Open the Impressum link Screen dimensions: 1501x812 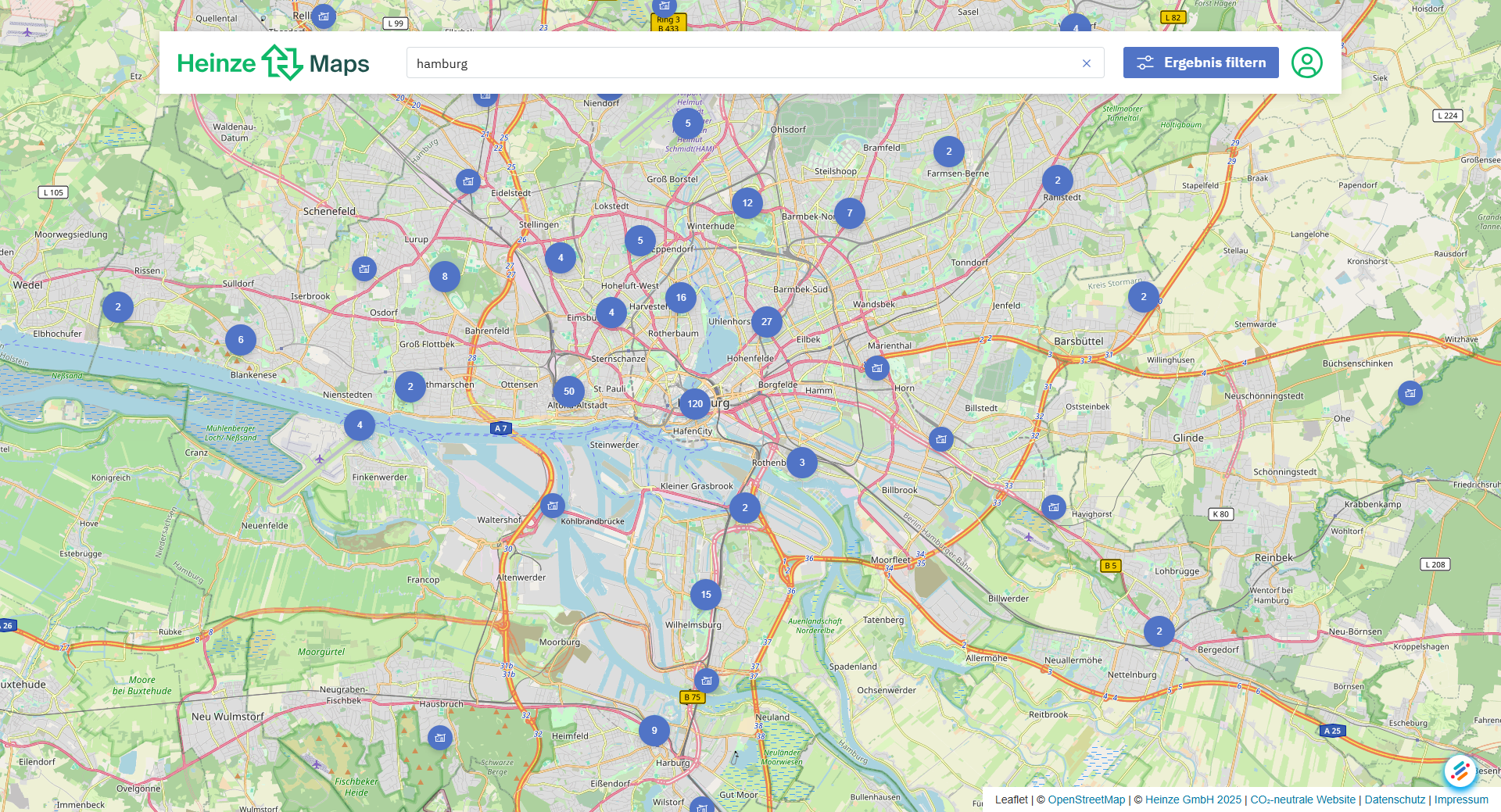[1461, 799]
